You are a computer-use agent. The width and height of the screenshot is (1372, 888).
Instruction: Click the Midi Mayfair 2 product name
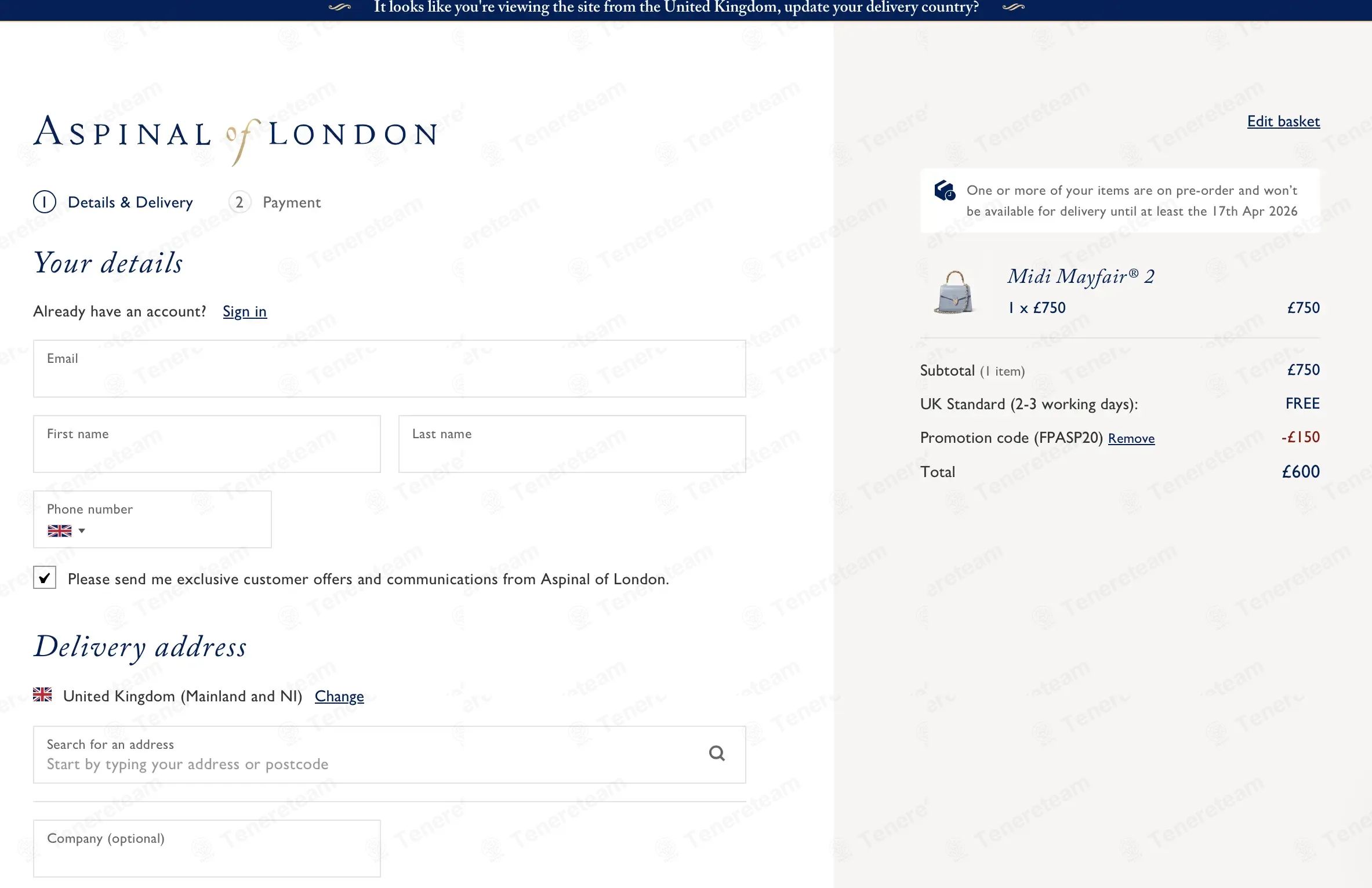[1081, 276]
